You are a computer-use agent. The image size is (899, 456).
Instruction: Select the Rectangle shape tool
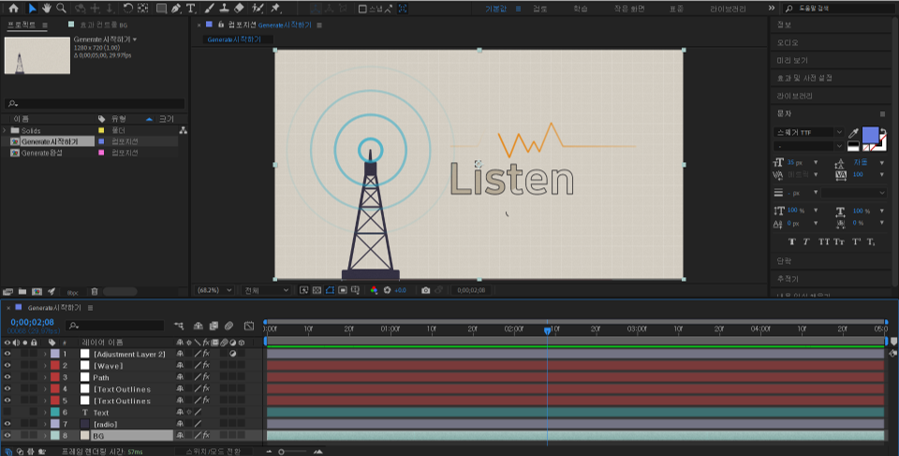(x=162, y=8)
